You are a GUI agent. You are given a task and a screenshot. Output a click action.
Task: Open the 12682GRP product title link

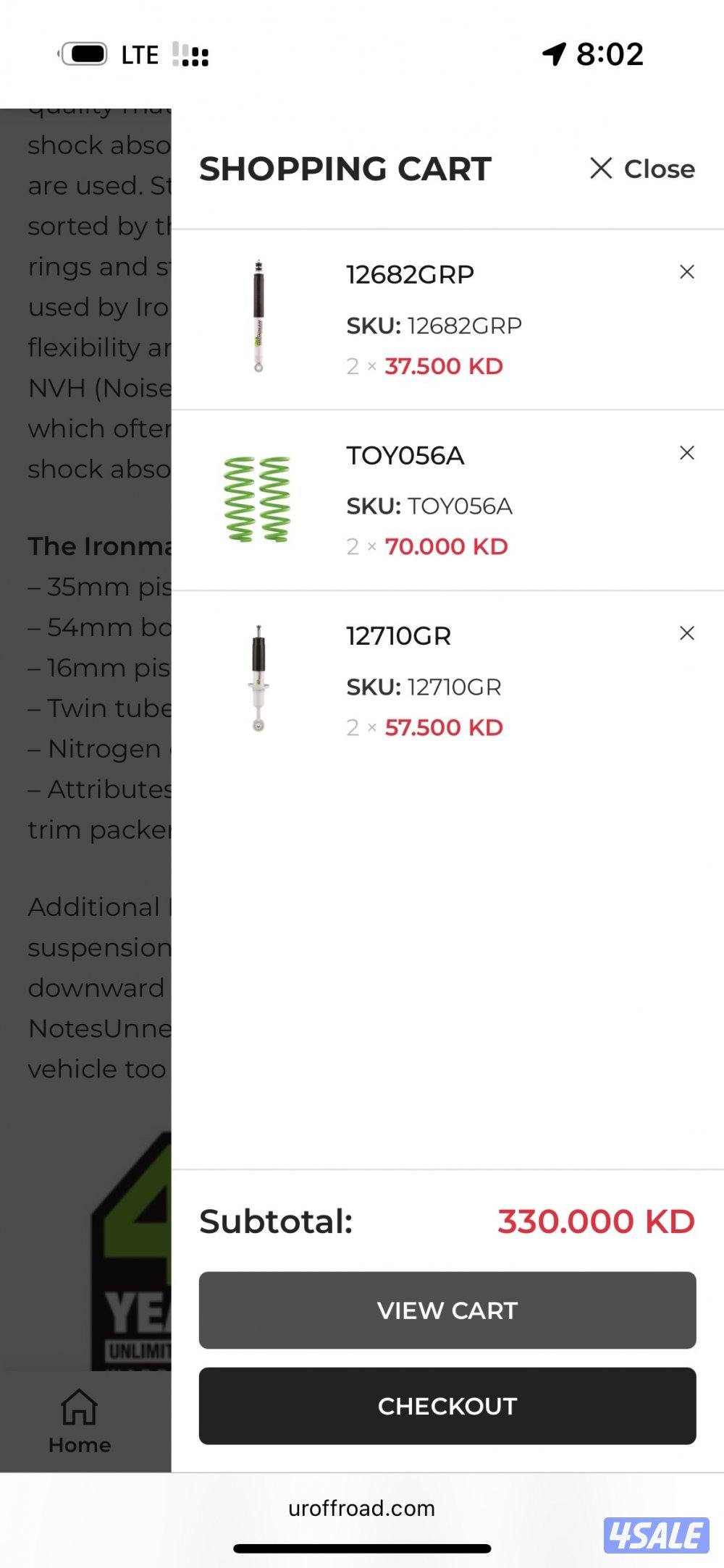[x=410, y=275]
